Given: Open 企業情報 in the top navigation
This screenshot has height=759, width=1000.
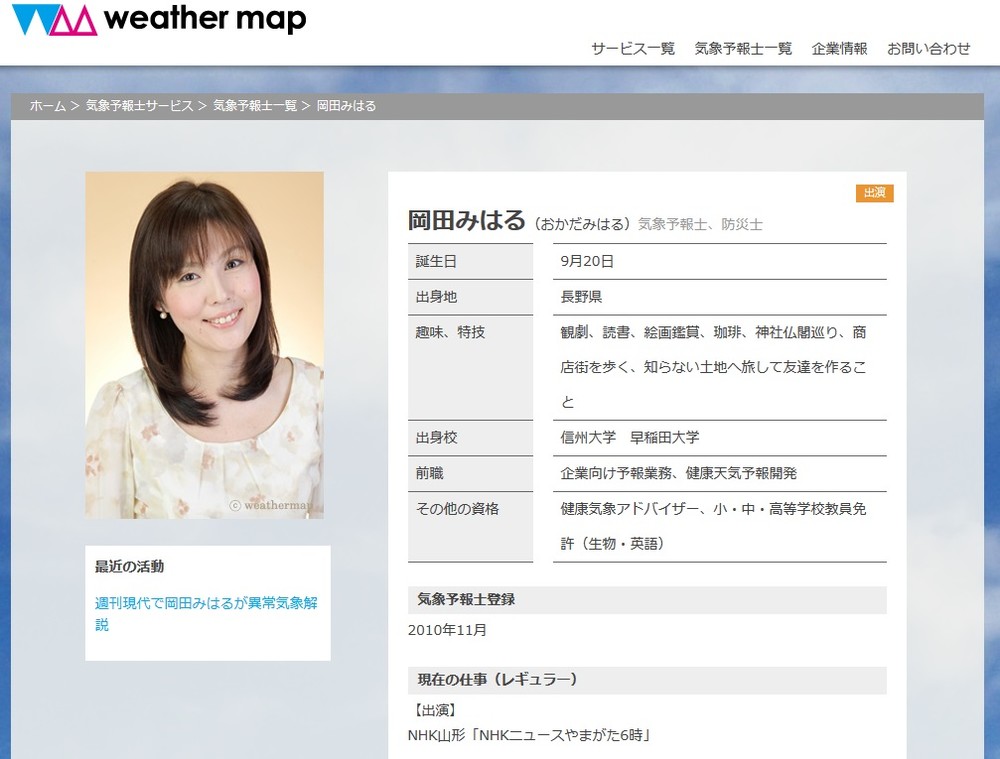Looking at the screenshot, I should (x=839, y=48).
